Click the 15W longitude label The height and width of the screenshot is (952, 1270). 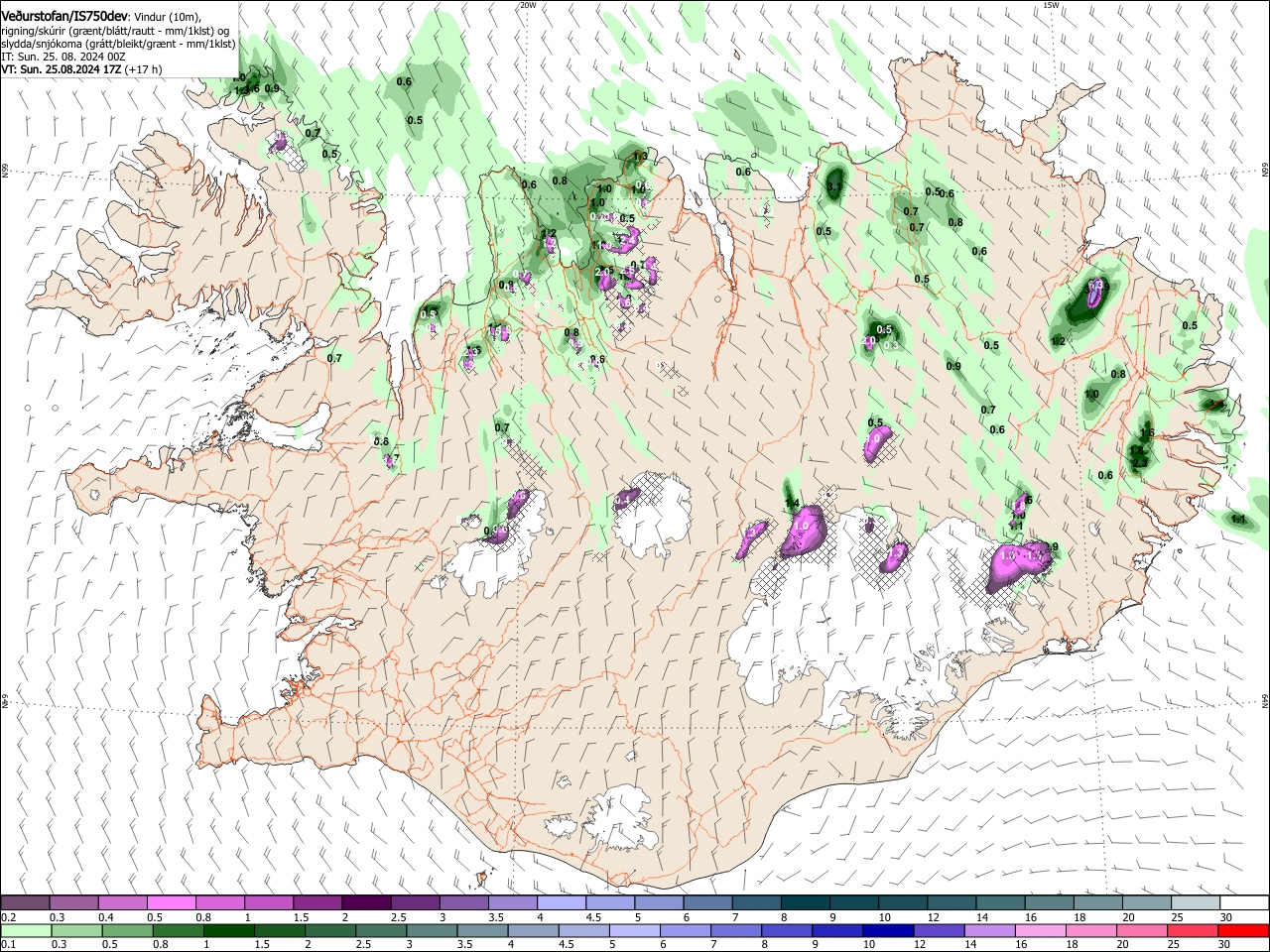(x=1051, y=5)
